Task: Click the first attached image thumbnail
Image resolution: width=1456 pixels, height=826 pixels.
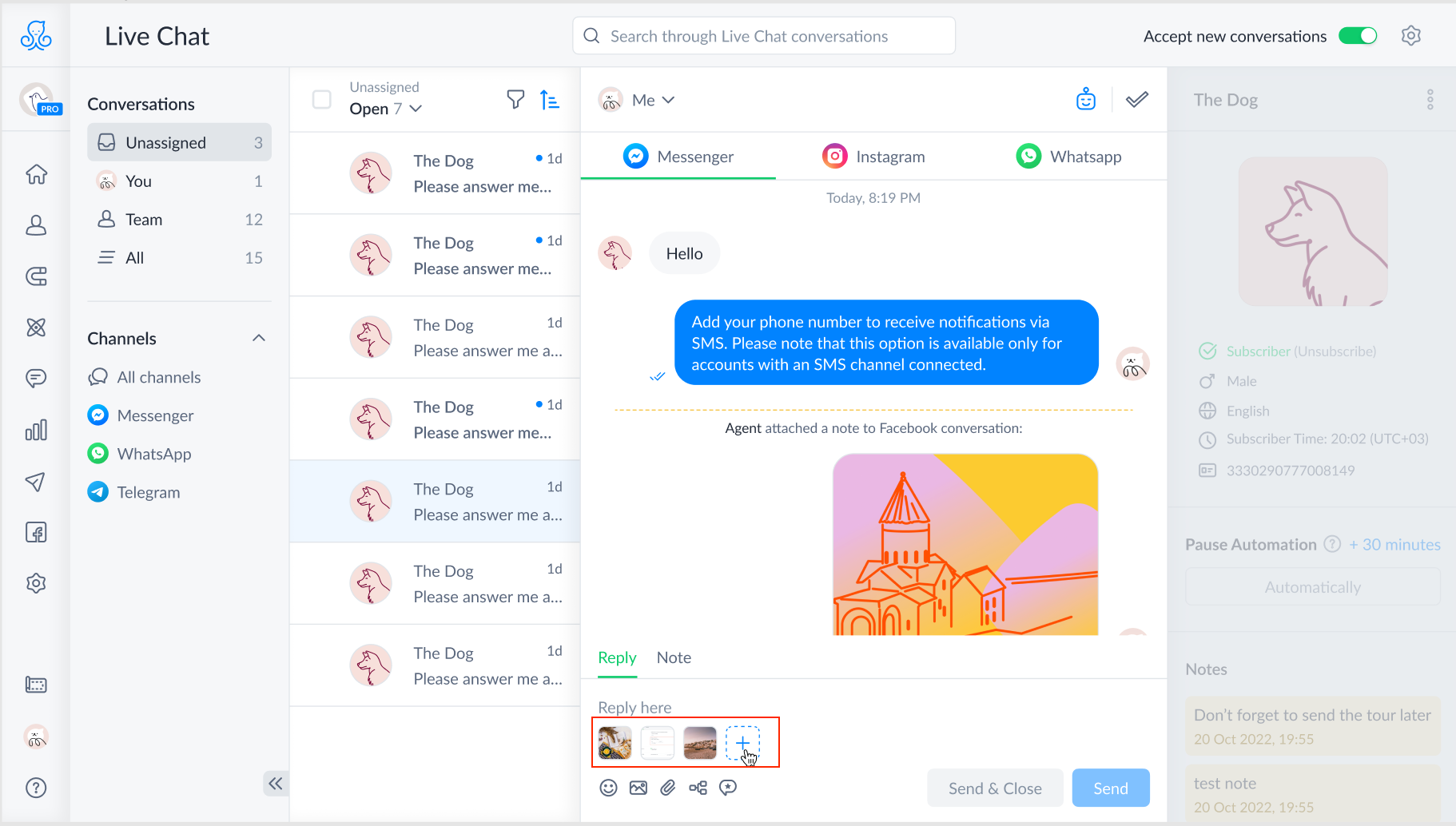Action: pos(615,743)
